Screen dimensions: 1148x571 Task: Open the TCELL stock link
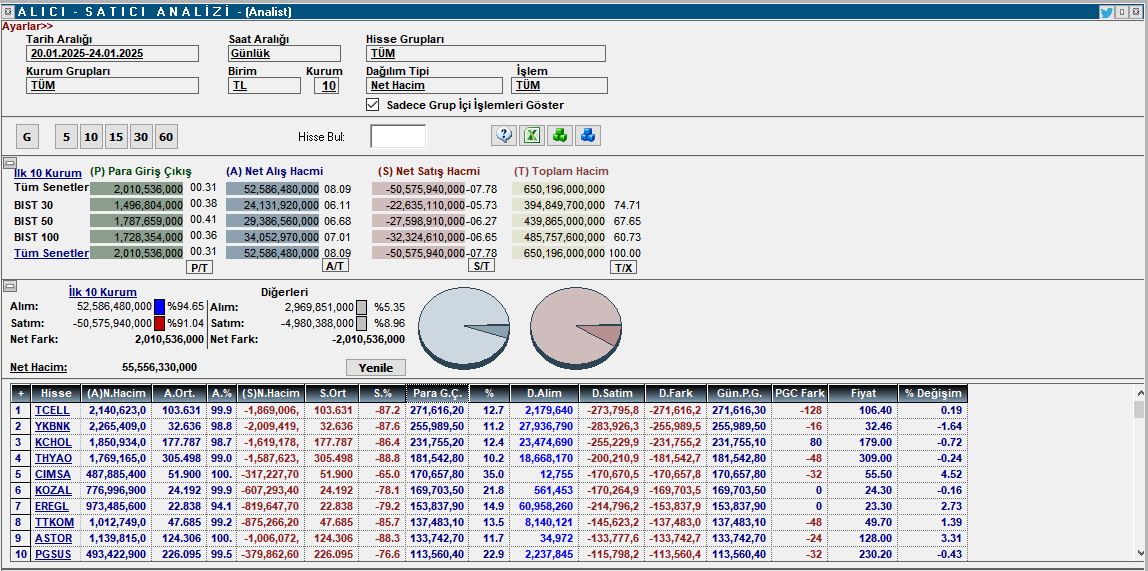[53, 410]
